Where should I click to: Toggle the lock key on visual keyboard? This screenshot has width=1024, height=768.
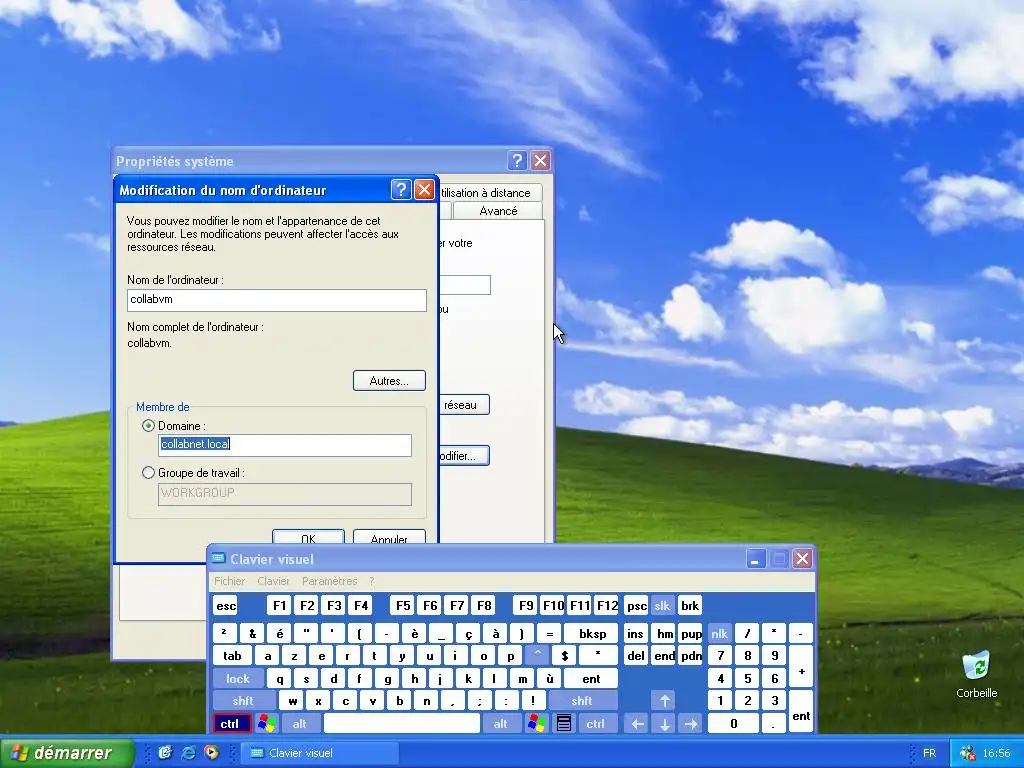[x=238, y=679]
